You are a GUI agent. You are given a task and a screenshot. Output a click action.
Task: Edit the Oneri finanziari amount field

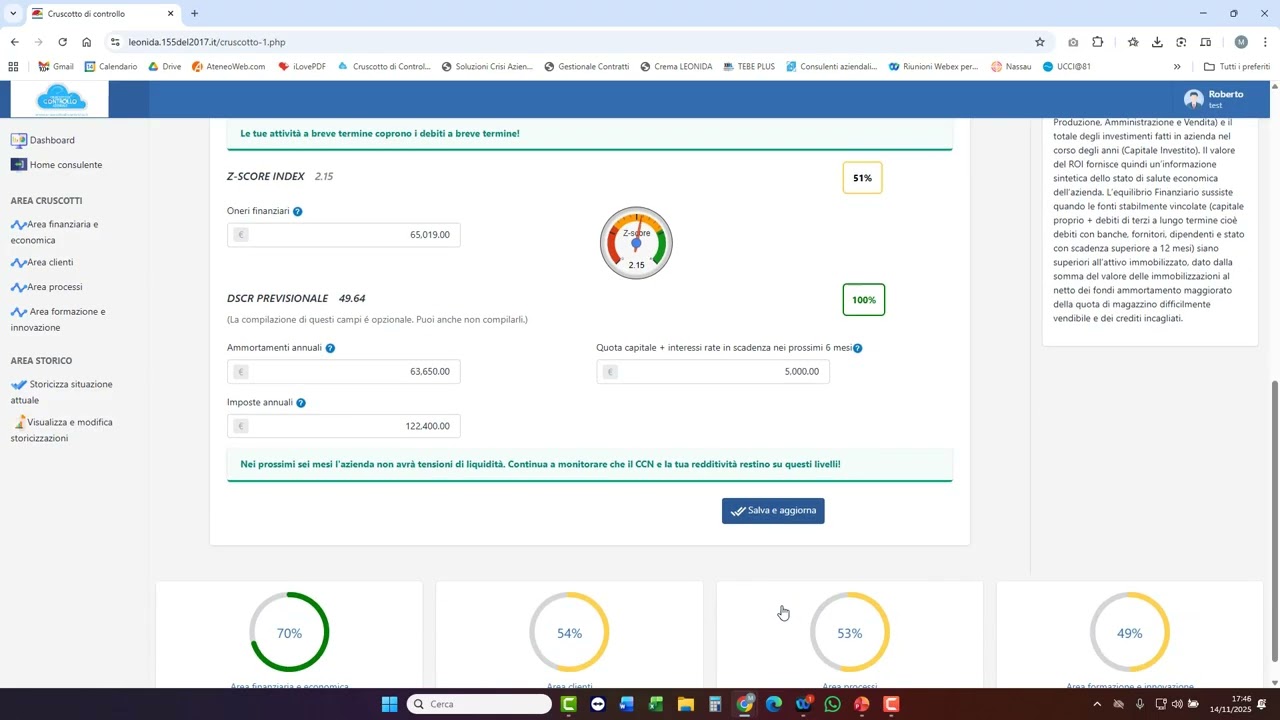click(352, 235)
